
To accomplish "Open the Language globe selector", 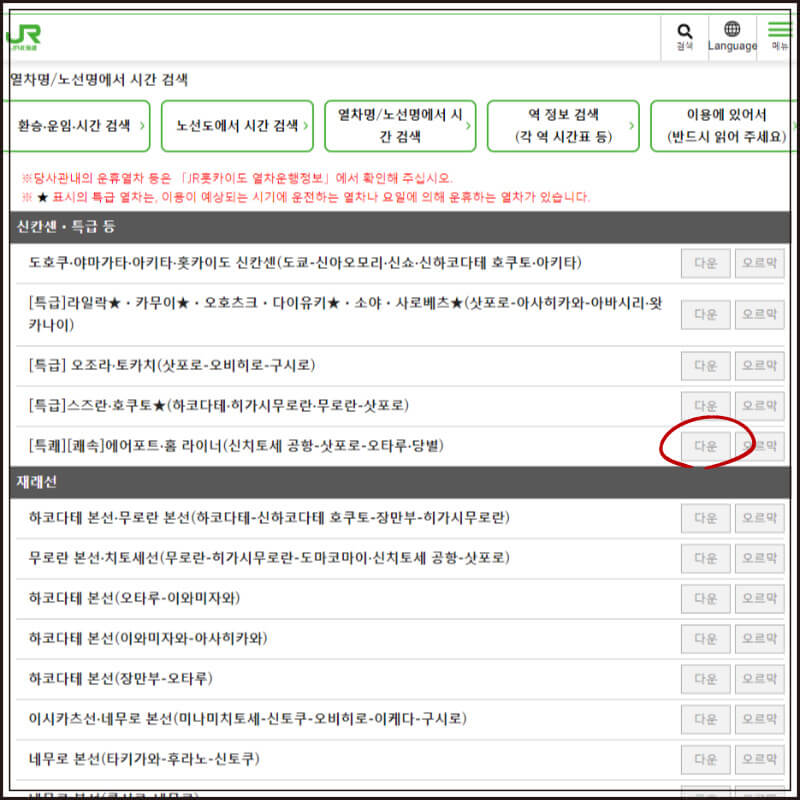I will tap(732, 37).
